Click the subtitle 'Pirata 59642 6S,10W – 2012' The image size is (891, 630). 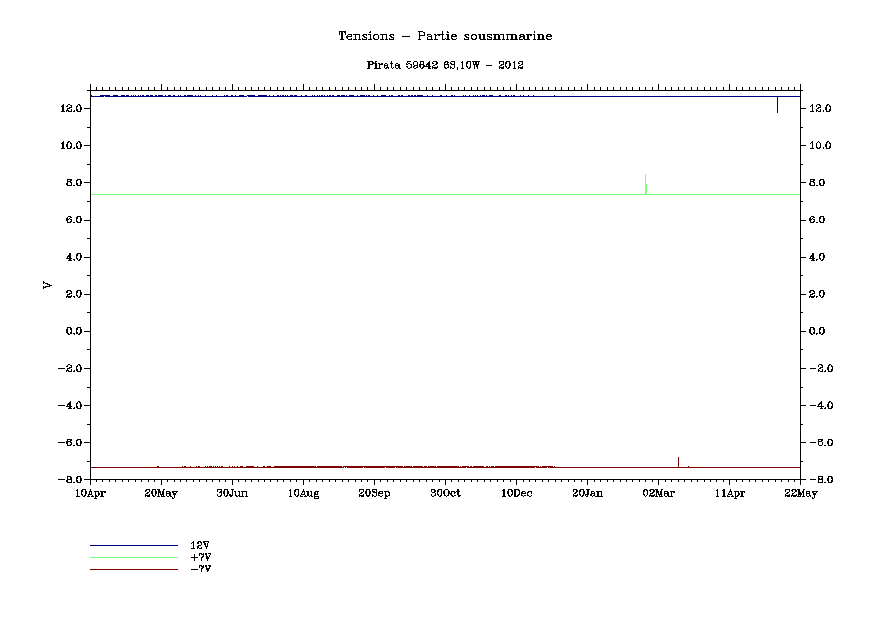[x=445, y=65]
